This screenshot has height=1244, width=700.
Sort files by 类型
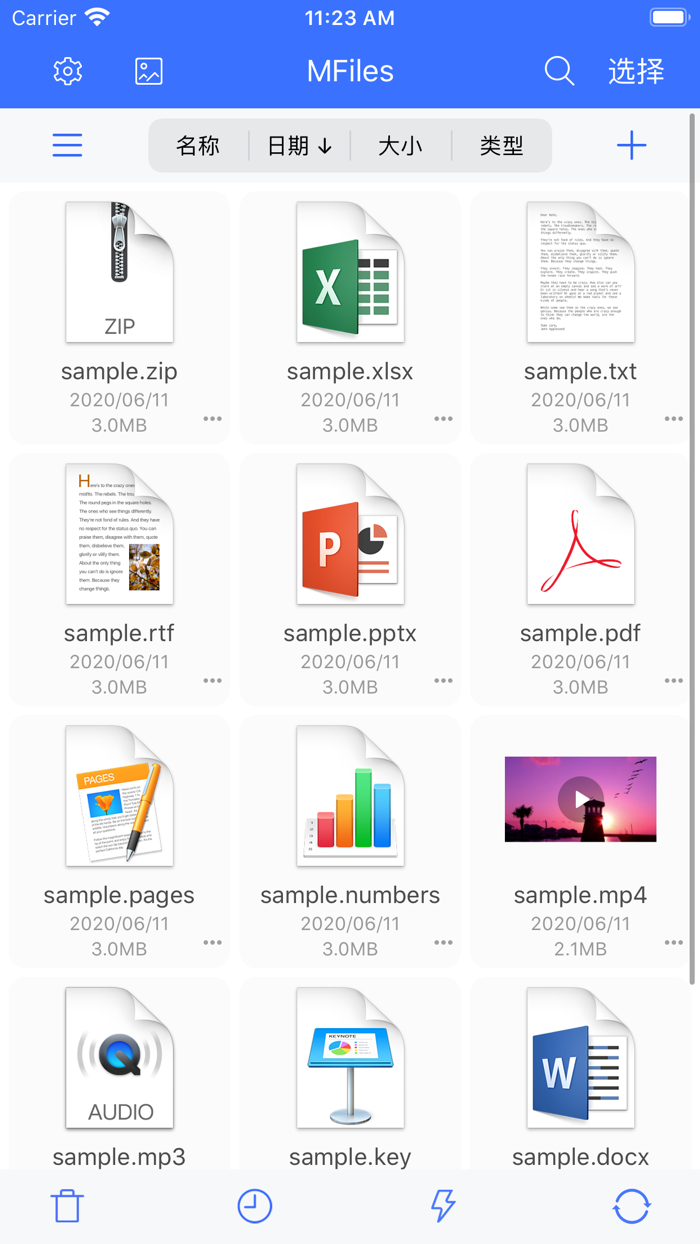tap(501, 146)
